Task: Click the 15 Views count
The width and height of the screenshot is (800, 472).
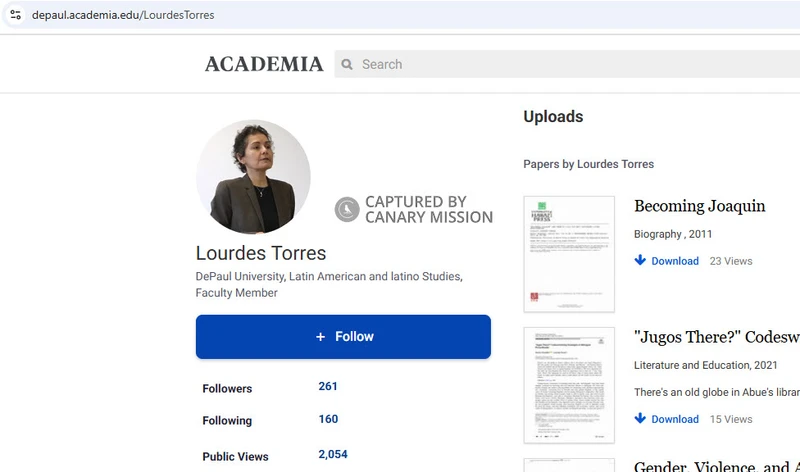Action: pyautogui.click(x=731, y=419)
